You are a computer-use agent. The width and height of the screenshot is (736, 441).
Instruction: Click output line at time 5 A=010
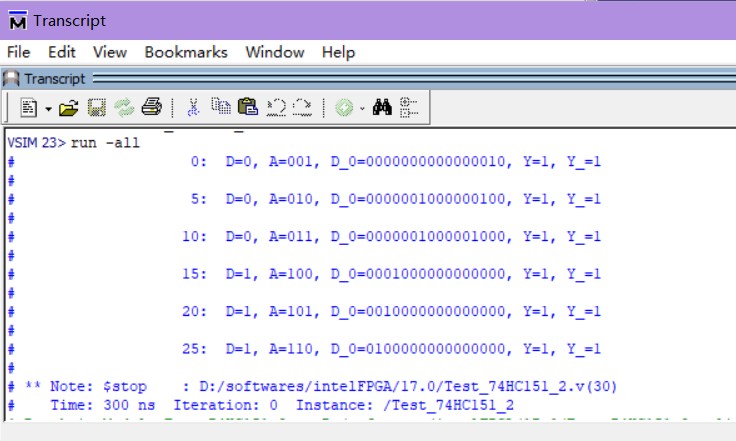click(x=396, y=199)
